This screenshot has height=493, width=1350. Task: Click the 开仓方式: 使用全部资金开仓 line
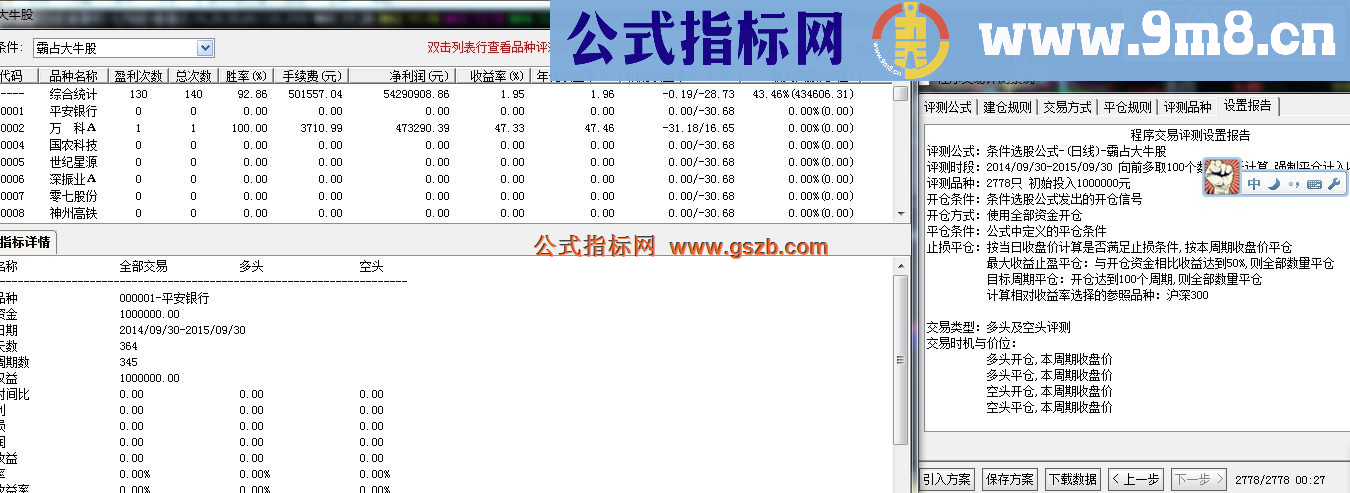pyautogui.click(x=1004, y=215)
